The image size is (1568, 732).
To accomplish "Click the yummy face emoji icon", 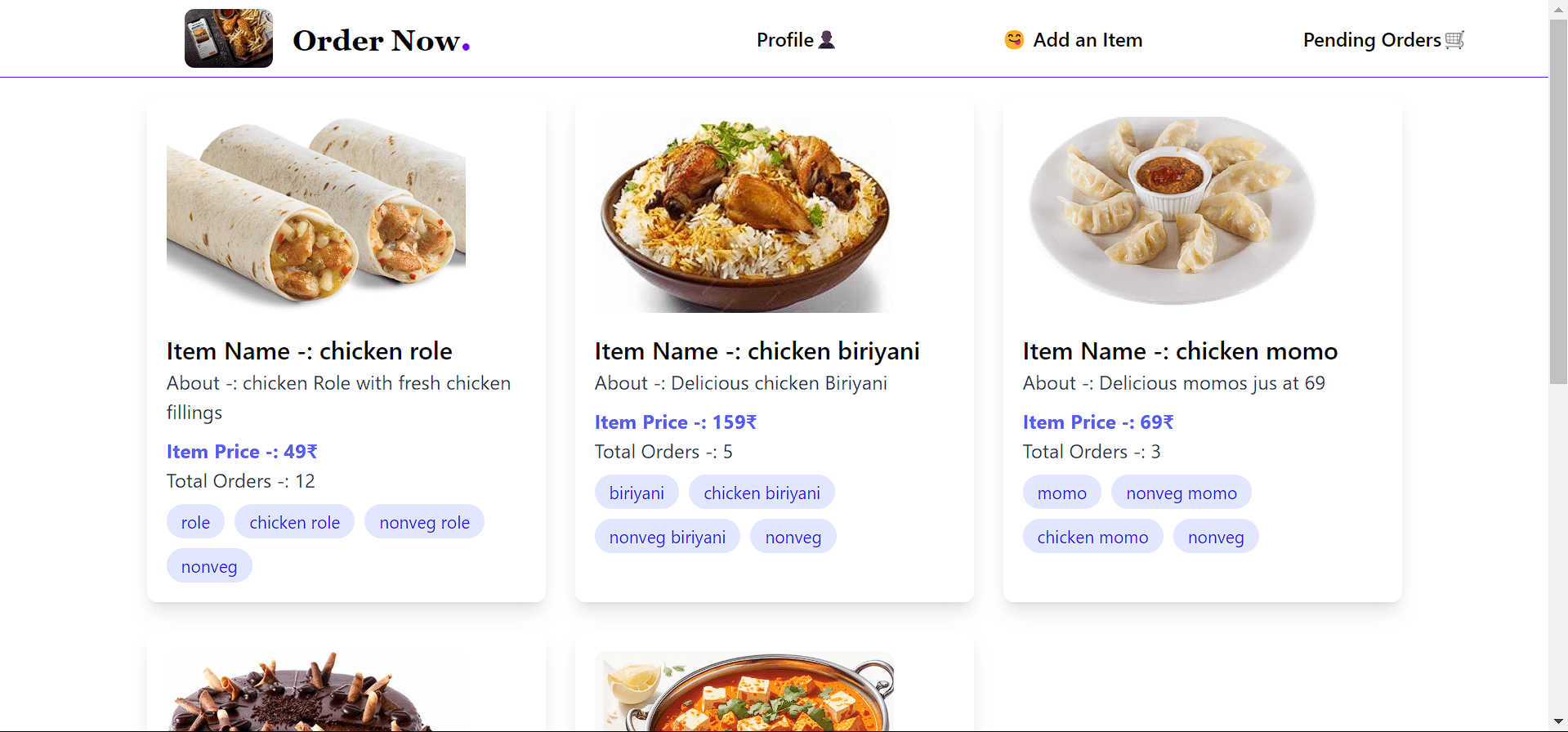I will coord(1014,40).
